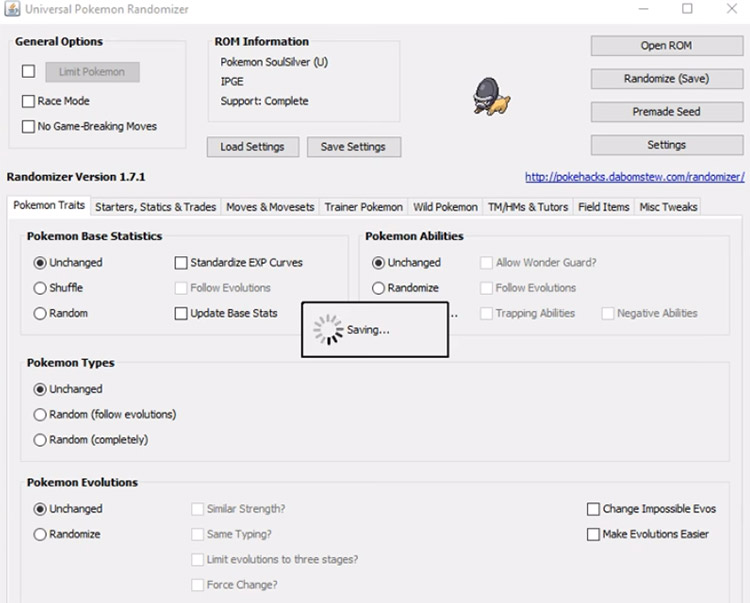Open Moves & Movesets tab
Image resolution: width=750 pixels, height=603 pixels.
coord(270,207)
